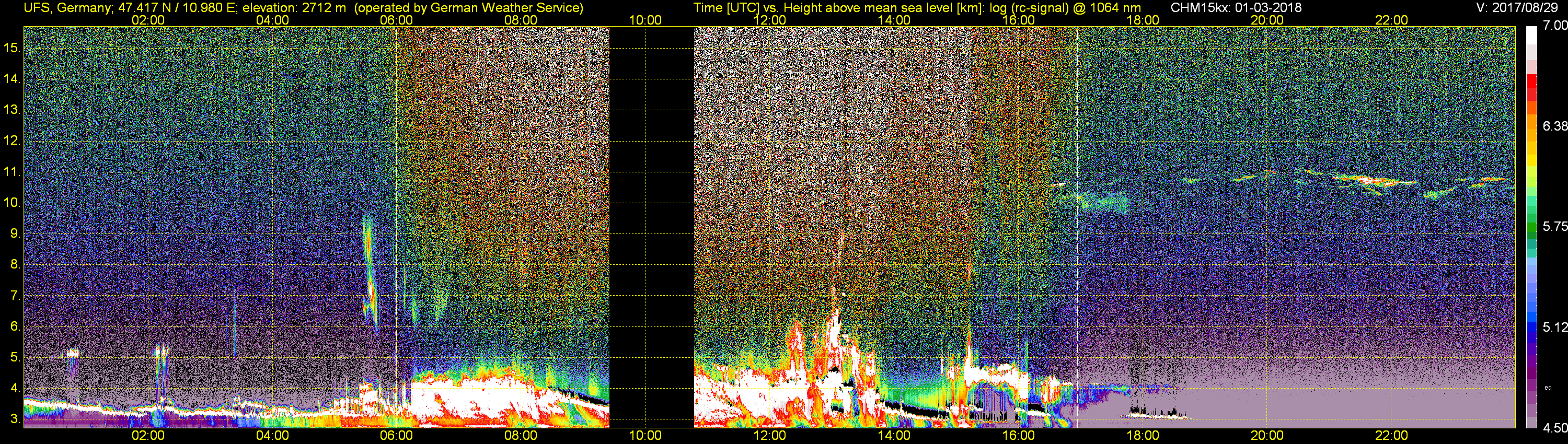Click the bottom axis 16:00 time label
The width and height of the screenshot is (1568, 444).
tap(1018, 436)
